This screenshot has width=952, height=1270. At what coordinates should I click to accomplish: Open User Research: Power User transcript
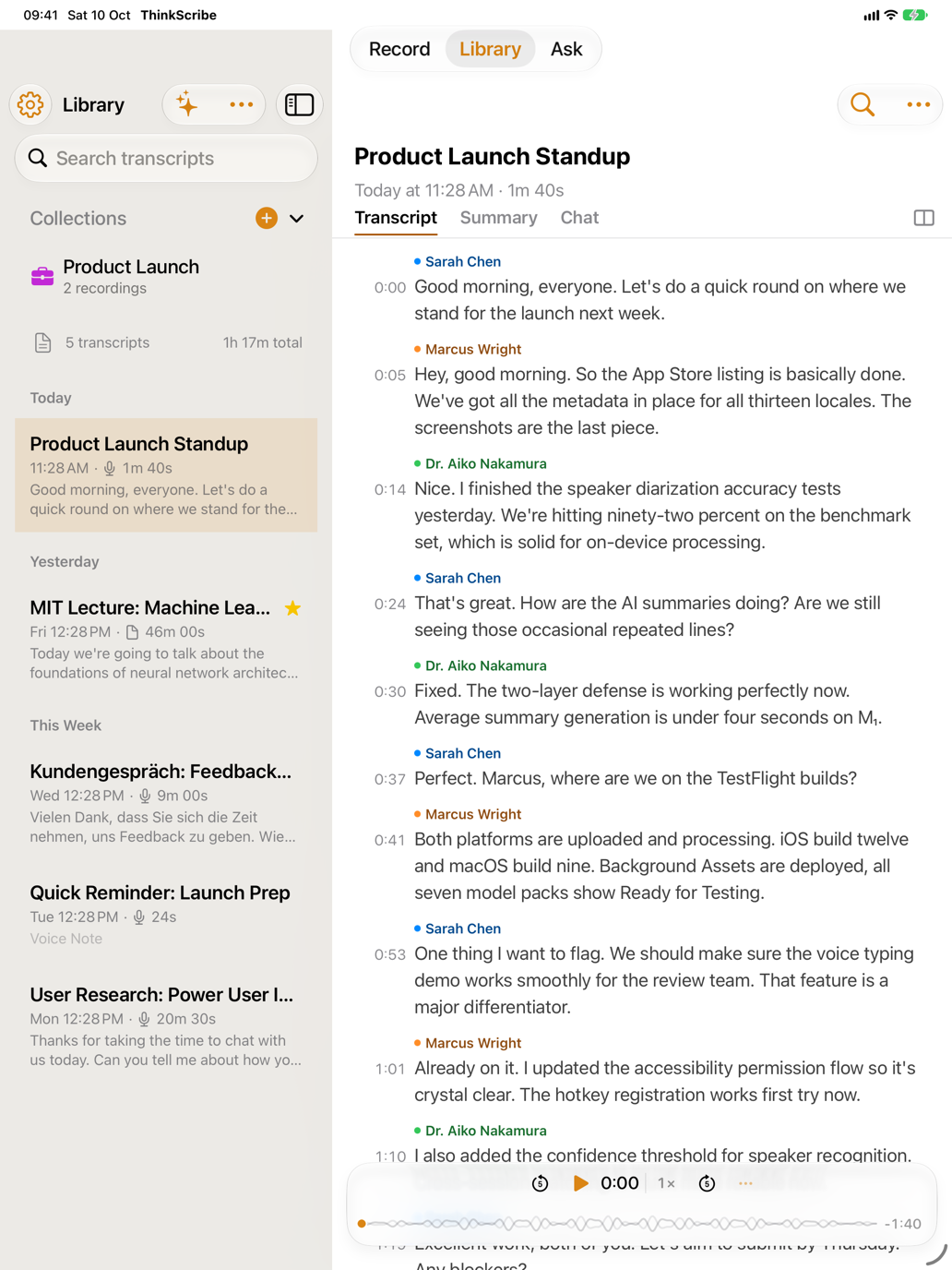[x=166, y=1026]
